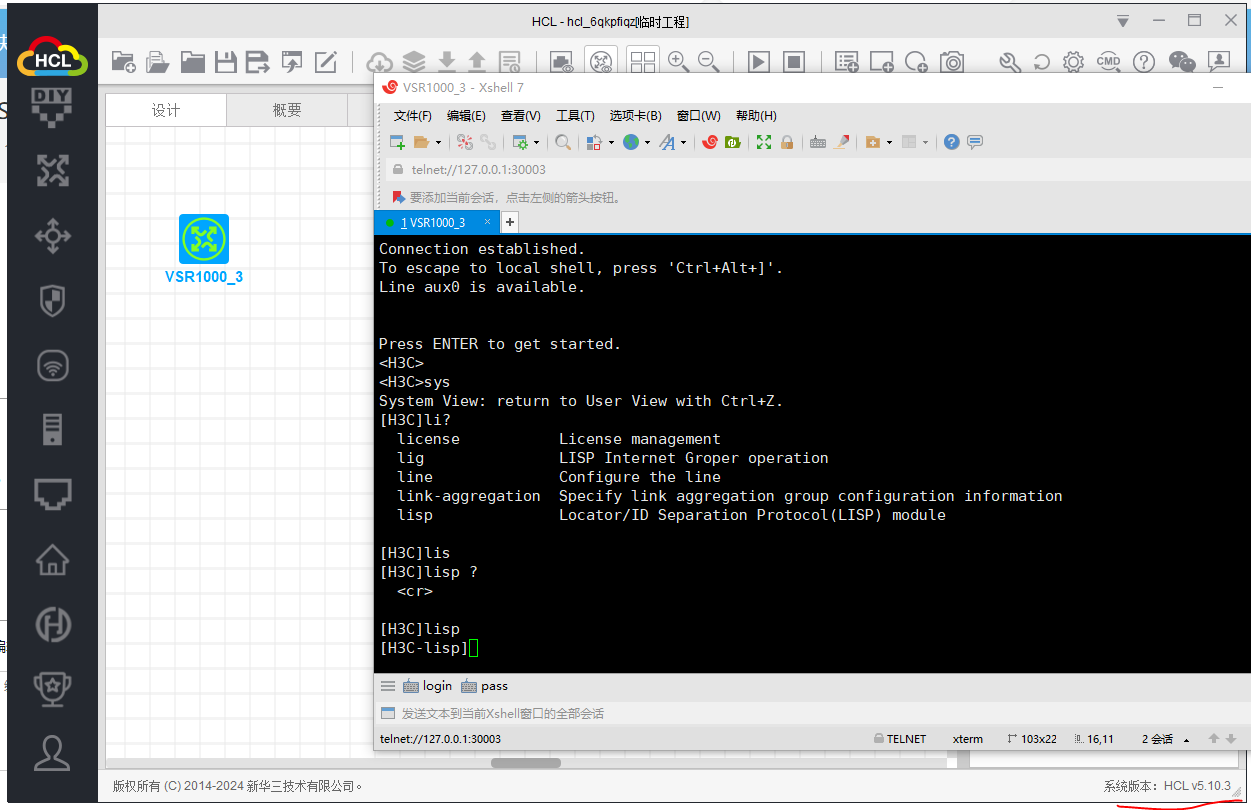The height and width of the screenshot is (810, 1251).
Task: Click the Xshell lock screen padlock icon
Action: [787, 142]
